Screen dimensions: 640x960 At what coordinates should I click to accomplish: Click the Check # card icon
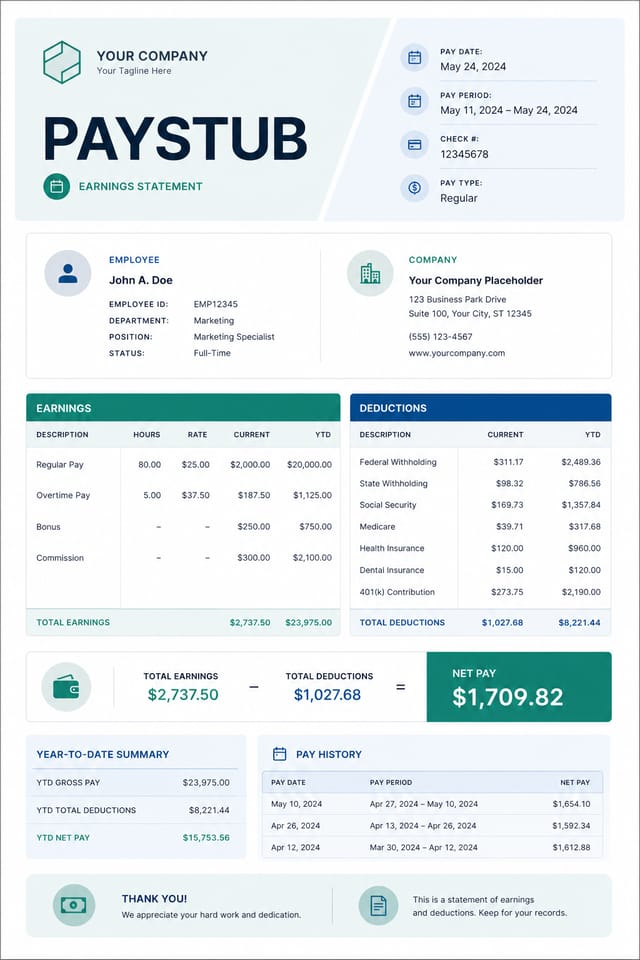[x=415, y=145]
